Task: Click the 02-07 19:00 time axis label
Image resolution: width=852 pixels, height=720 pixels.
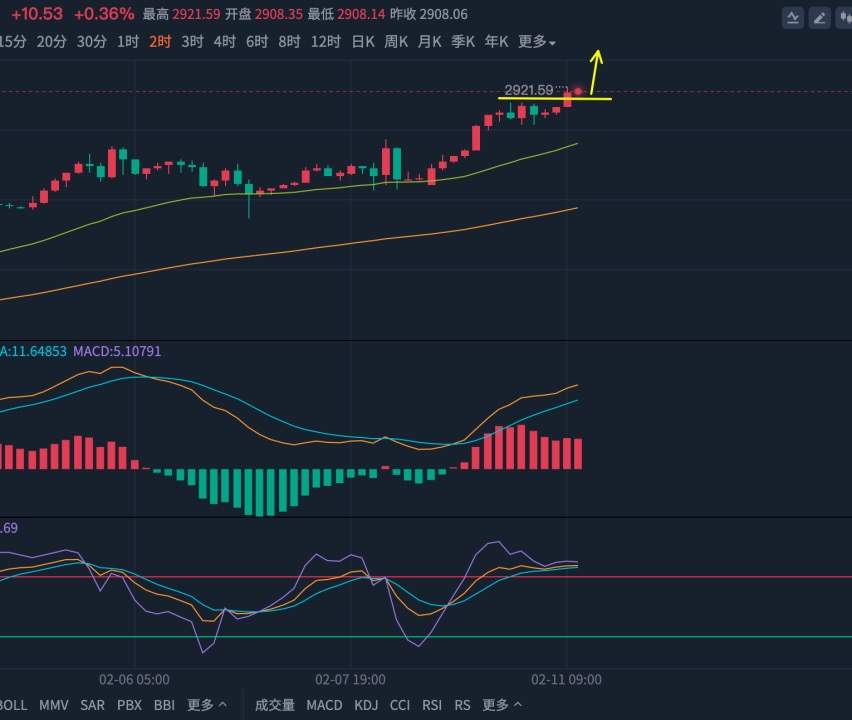Action: coord(350,680)
